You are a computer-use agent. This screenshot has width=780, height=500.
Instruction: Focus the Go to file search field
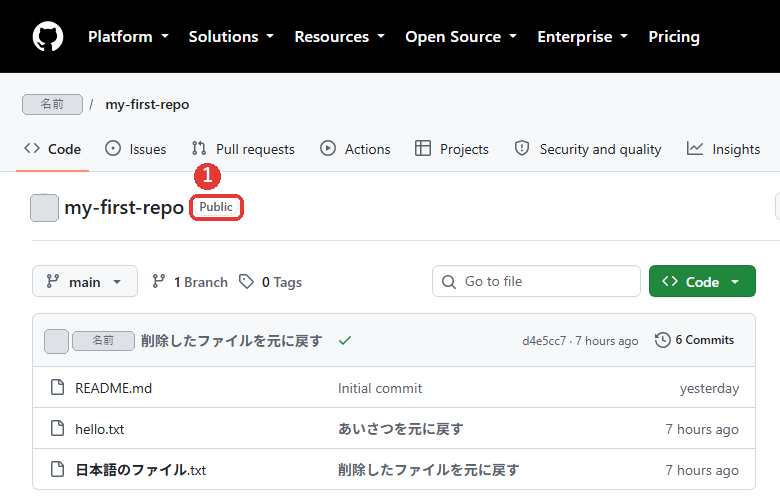pos(536,281)
